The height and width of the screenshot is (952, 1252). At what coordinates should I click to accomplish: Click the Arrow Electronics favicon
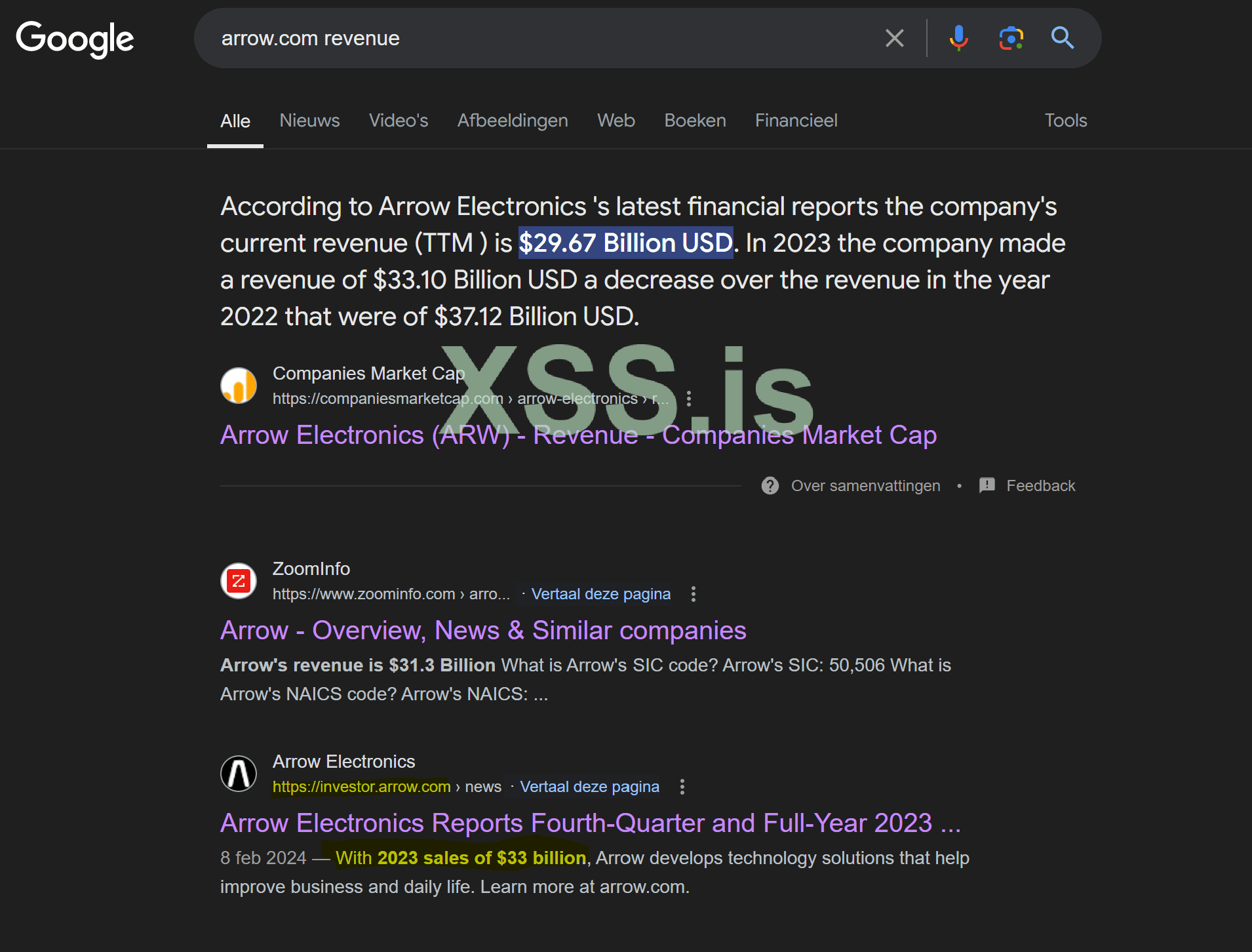pyautogui.click(x=239, y=774)
